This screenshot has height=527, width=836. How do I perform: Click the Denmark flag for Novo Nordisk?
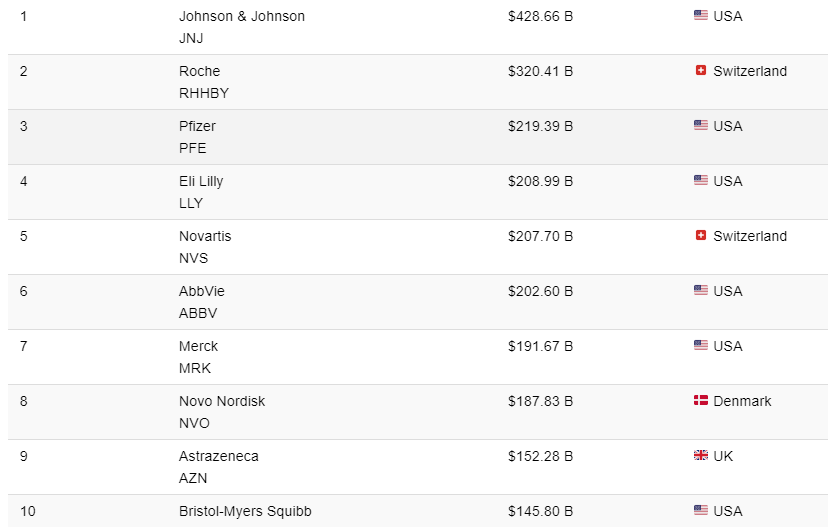(x=700, y=401)
